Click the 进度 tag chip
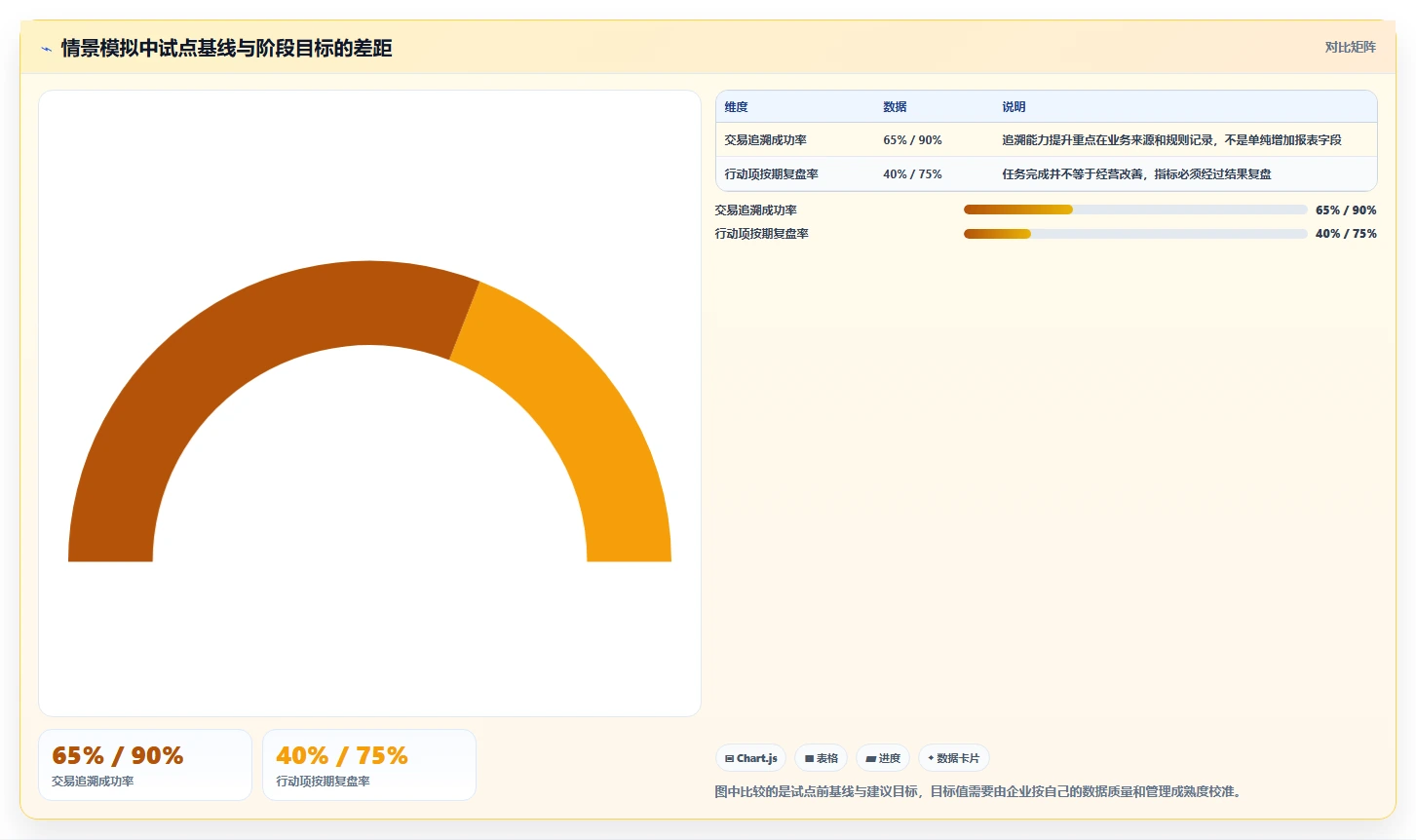This screenshot has height=840, width=1416. point(883,758)
